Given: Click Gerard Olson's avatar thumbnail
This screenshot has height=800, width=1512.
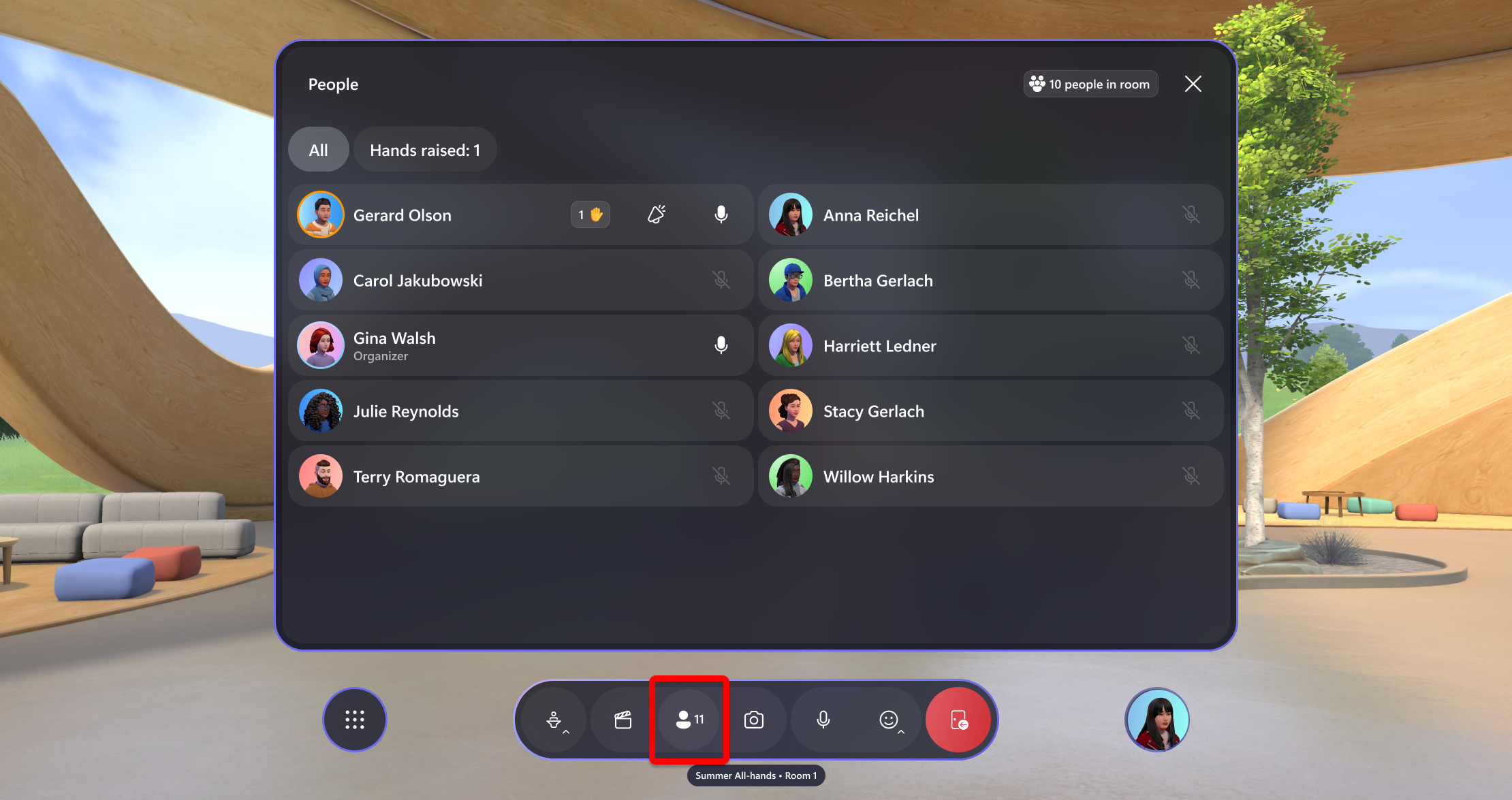Looking at the screenshot, I should coord(322,215).
